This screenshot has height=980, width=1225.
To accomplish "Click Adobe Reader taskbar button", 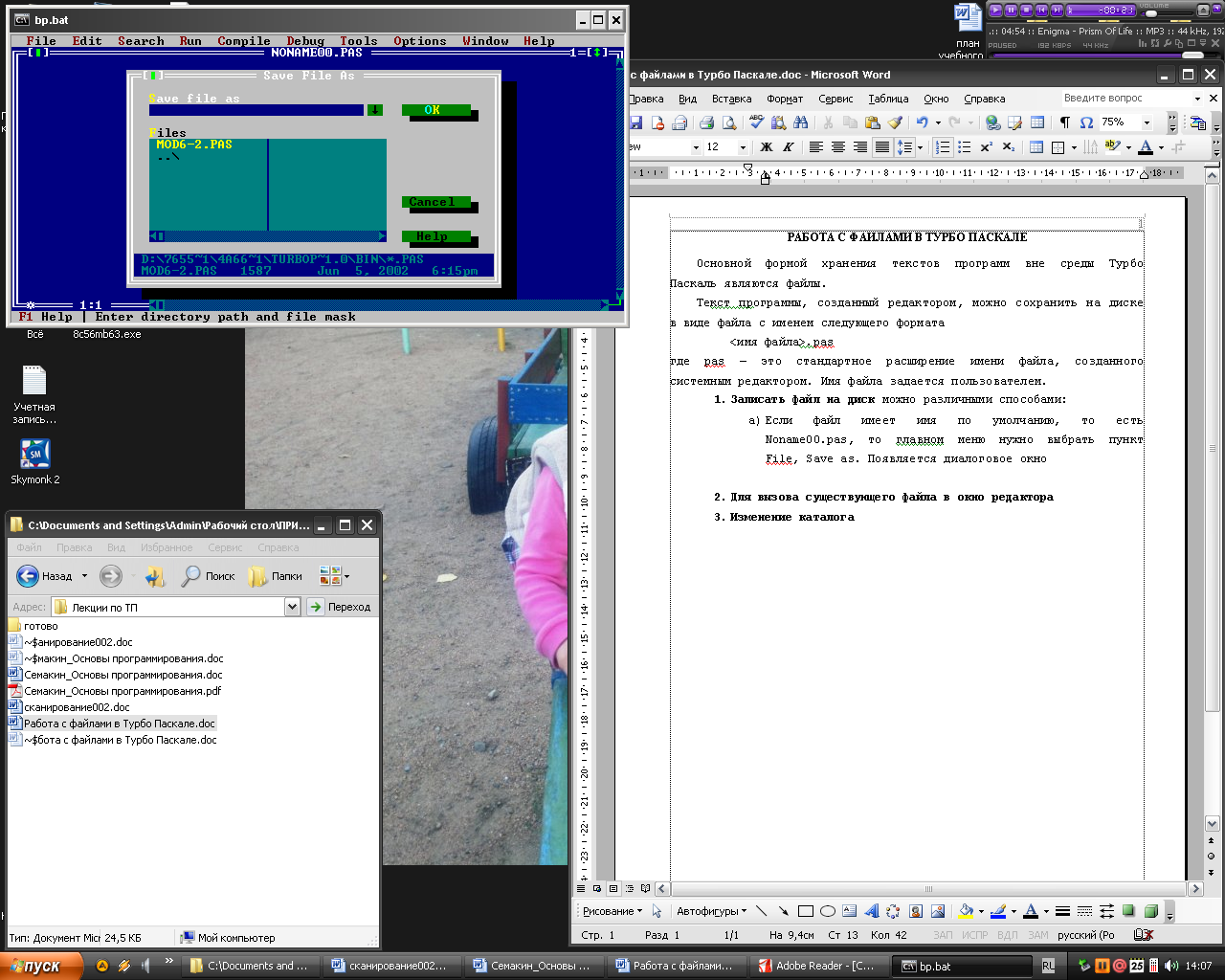I will [x=816, y=966].
